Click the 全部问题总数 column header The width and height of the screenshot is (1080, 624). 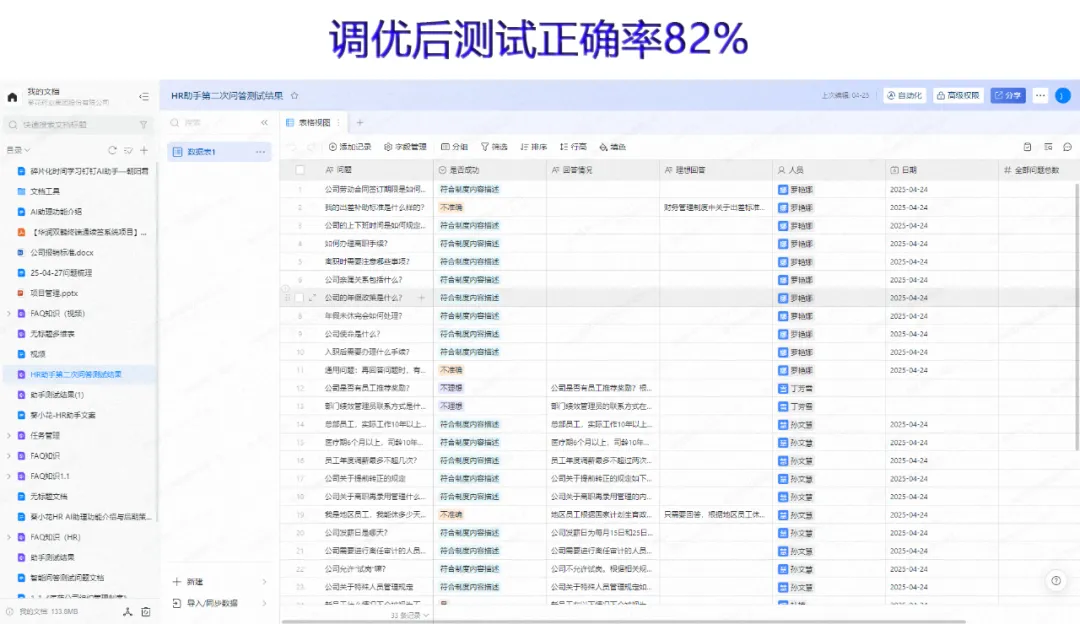click(x=1037, y=169)
